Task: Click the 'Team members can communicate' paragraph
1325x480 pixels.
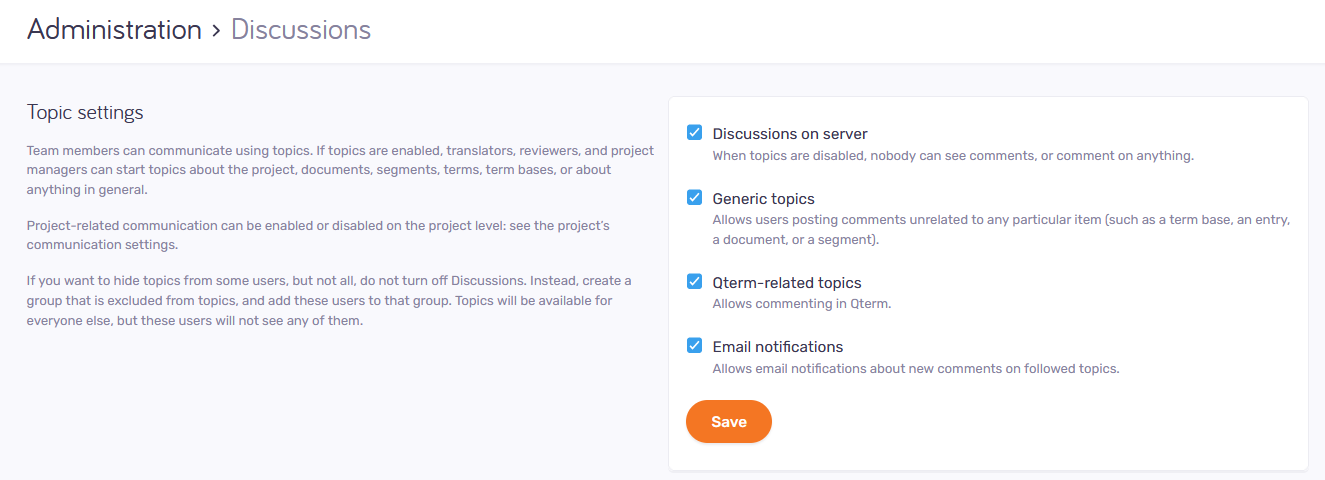Action: point(340,170)
